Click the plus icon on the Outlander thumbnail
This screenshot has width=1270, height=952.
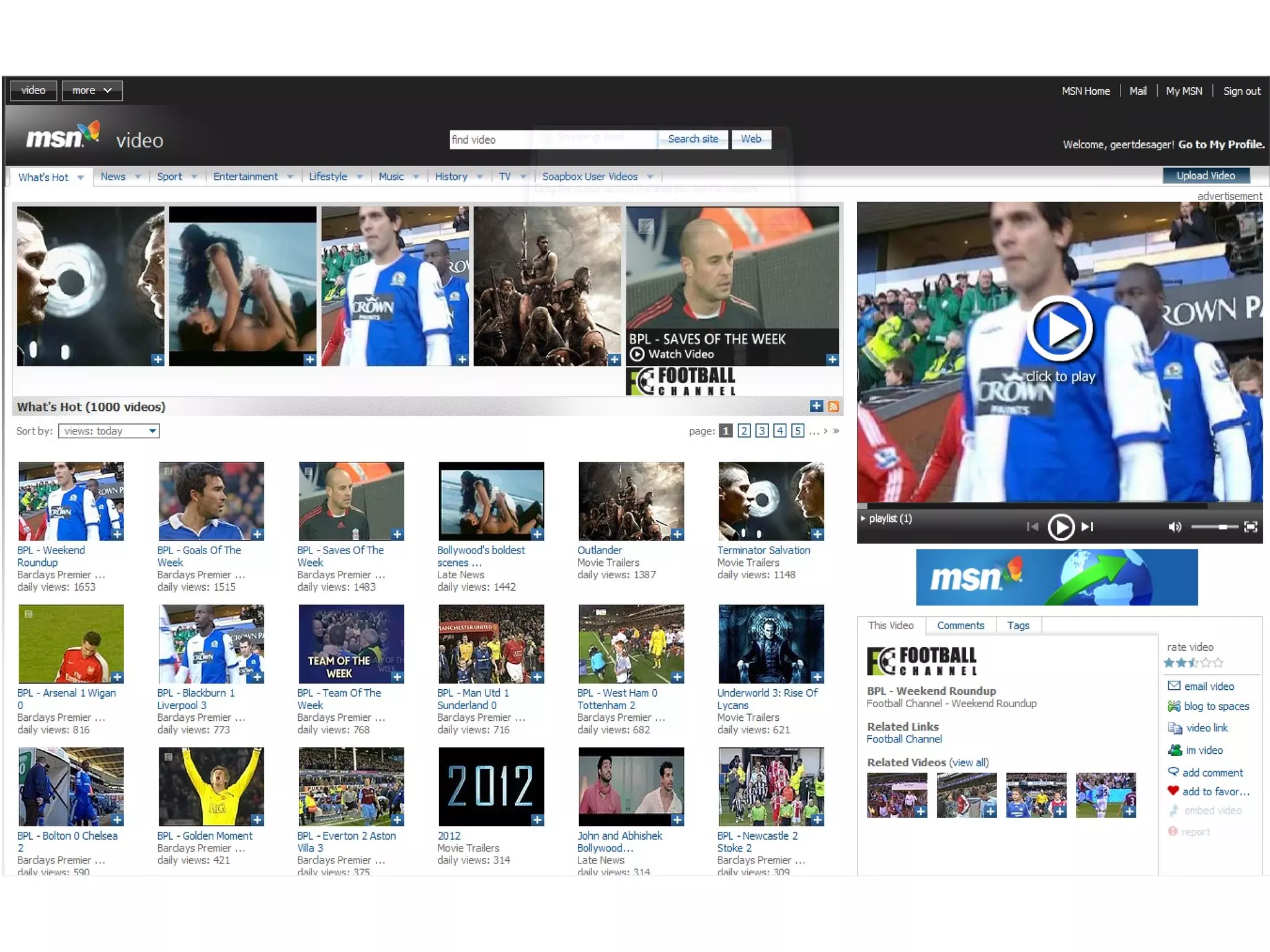(x=677, y=534)
